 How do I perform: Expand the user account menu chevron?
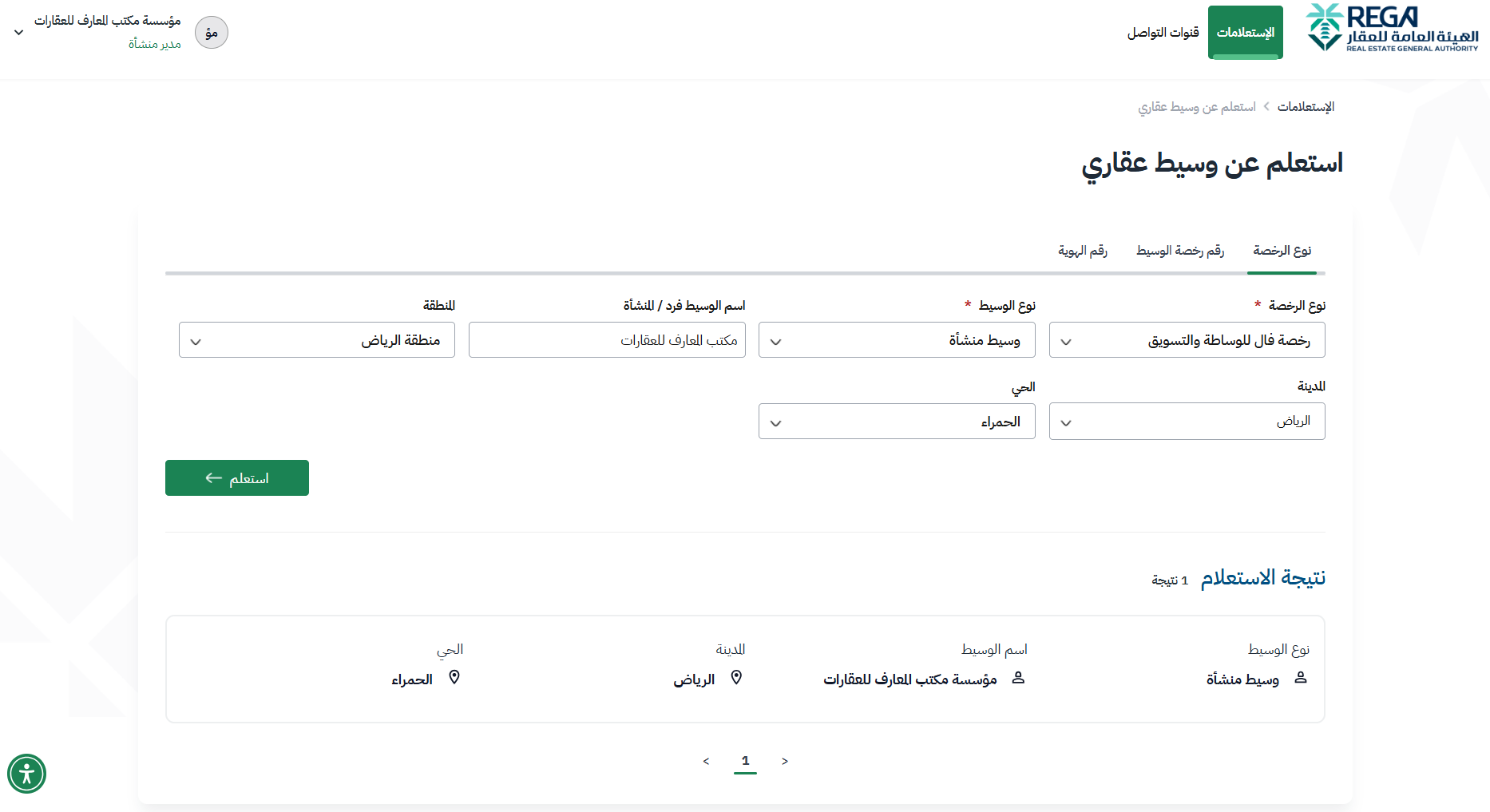(x=19, y=33)
